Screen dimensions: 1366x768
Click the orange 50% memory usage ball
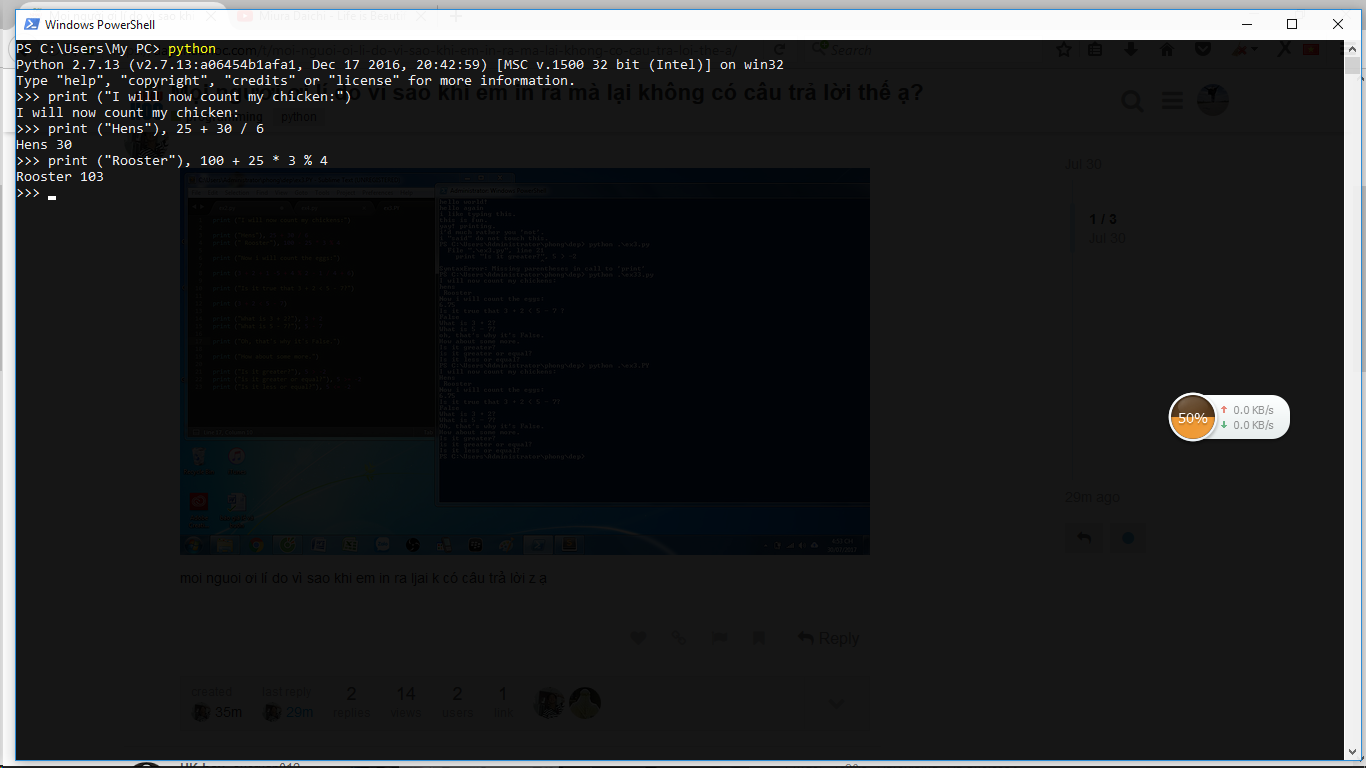pyautogui.click(x=1192, y=418)
